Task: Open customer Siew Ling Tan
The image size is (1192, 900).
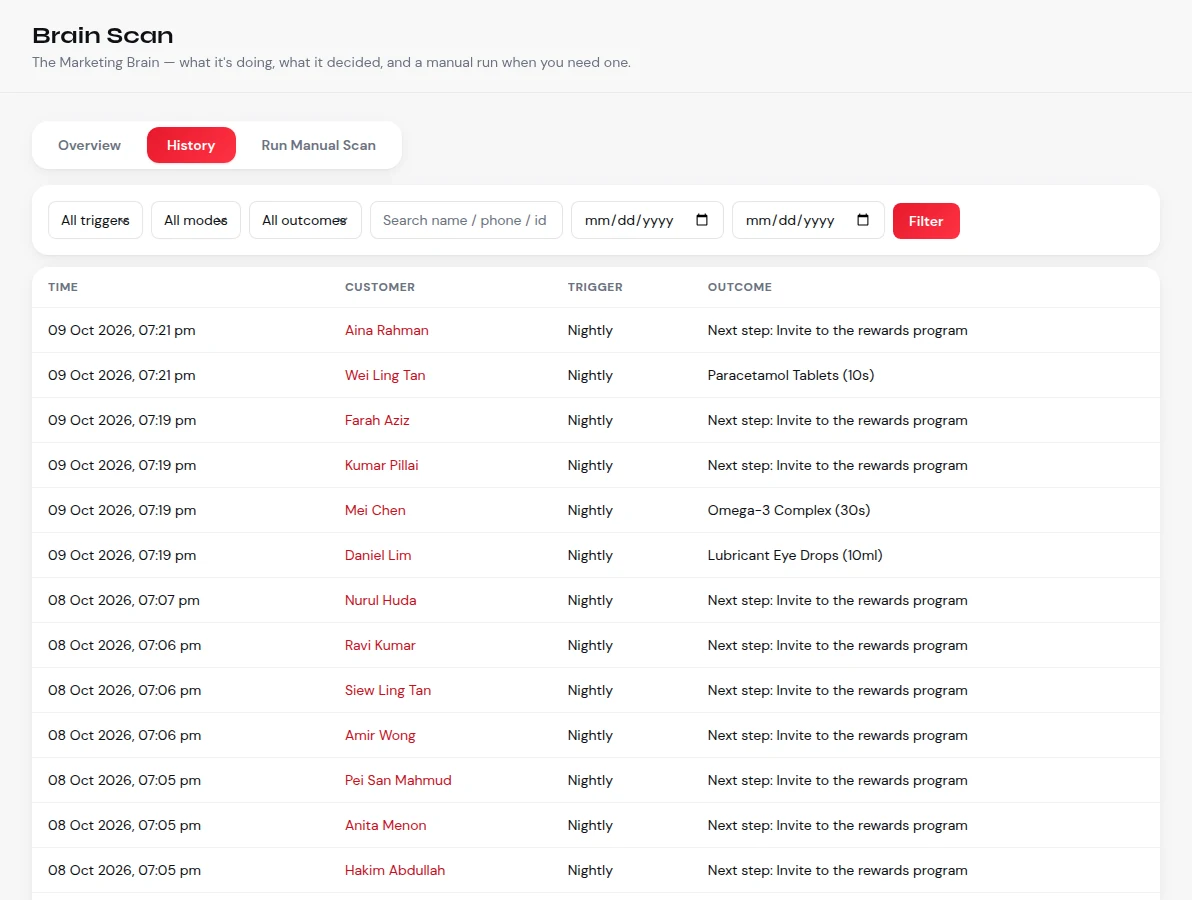Action: (388, 689)
